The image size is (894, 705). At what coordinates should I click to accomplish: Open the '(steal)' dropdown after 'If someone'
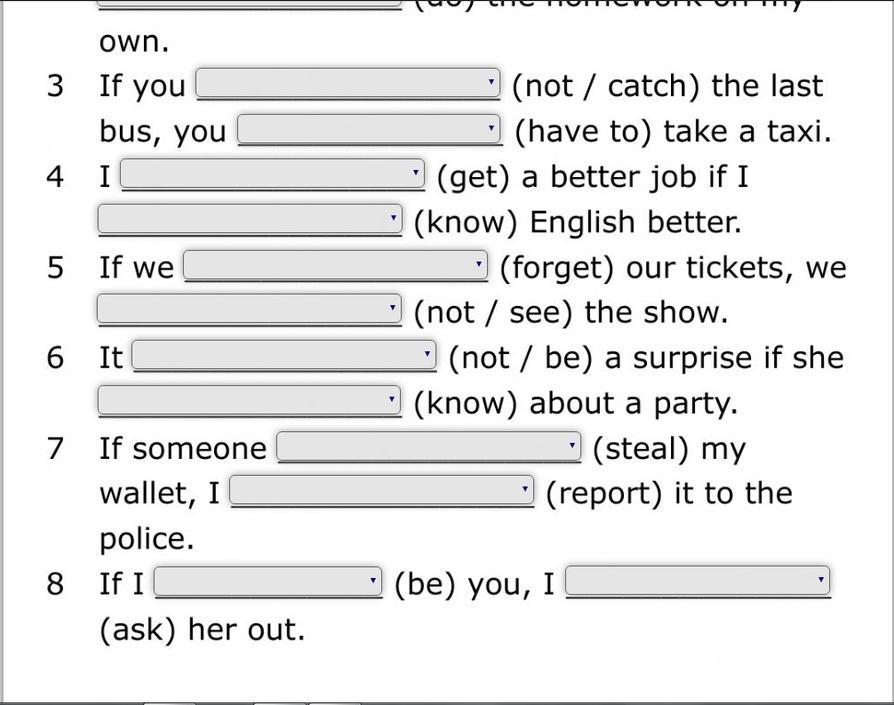click(429, 447)
